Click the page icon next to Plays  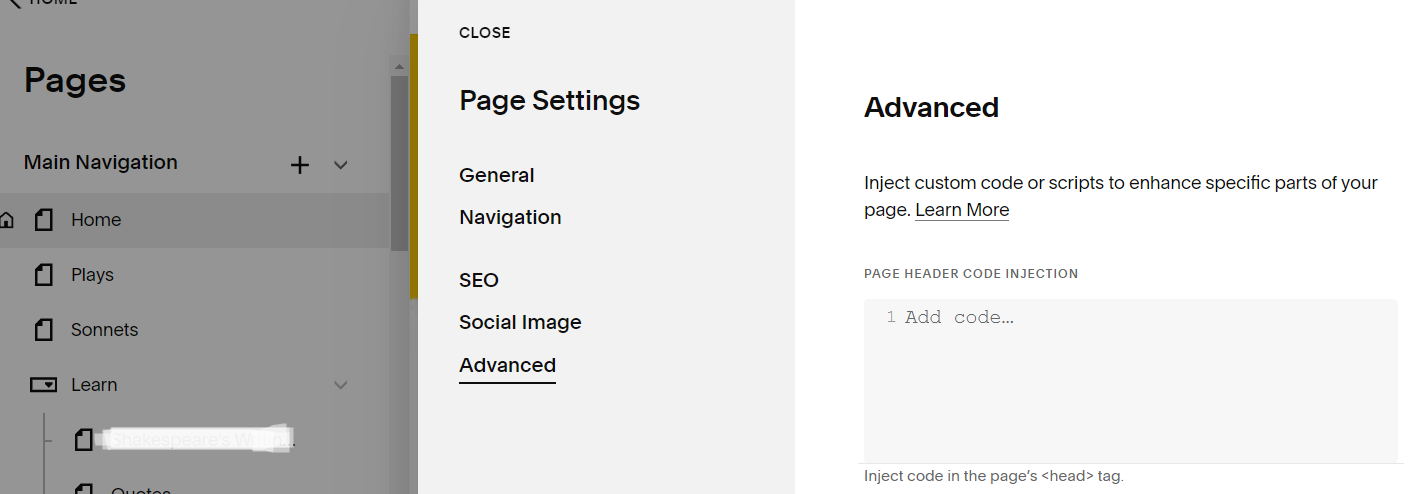coord(43,275)
